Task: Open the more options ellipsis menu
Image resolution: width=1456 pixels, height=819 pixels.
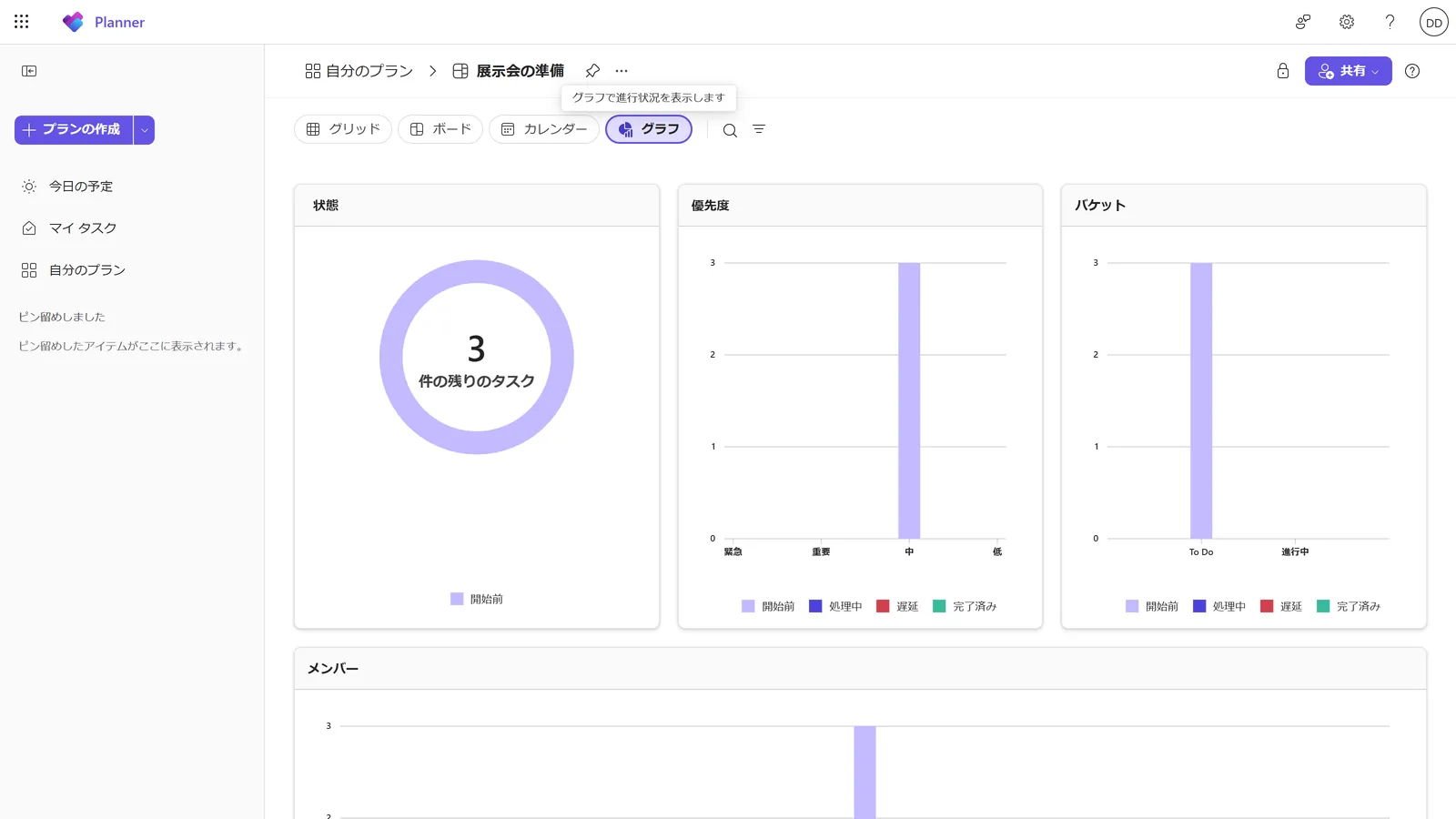Action: tap(622, 71)
